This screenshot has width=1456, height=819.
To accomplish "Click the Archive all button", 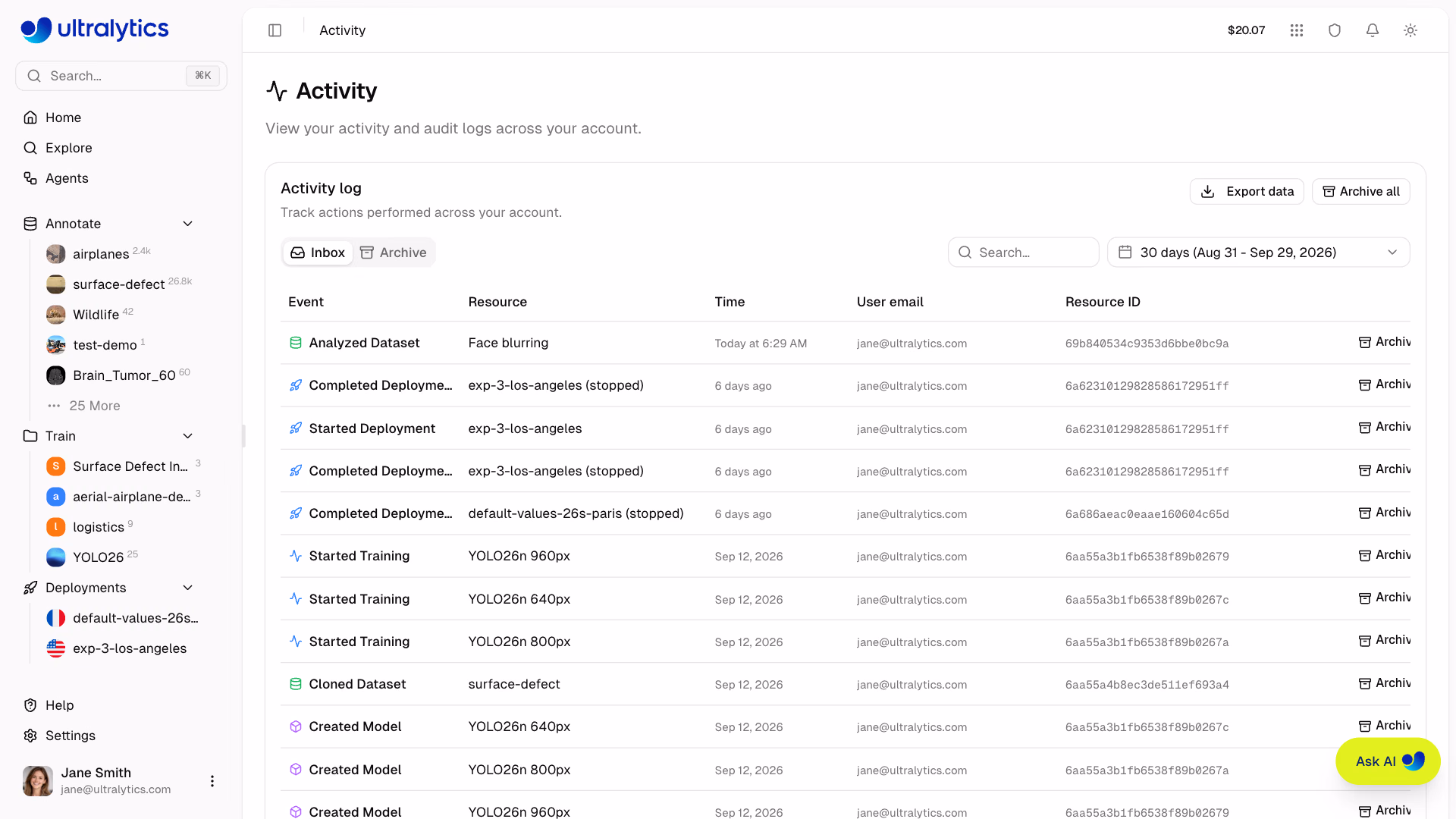I will tap(1361, 192).
